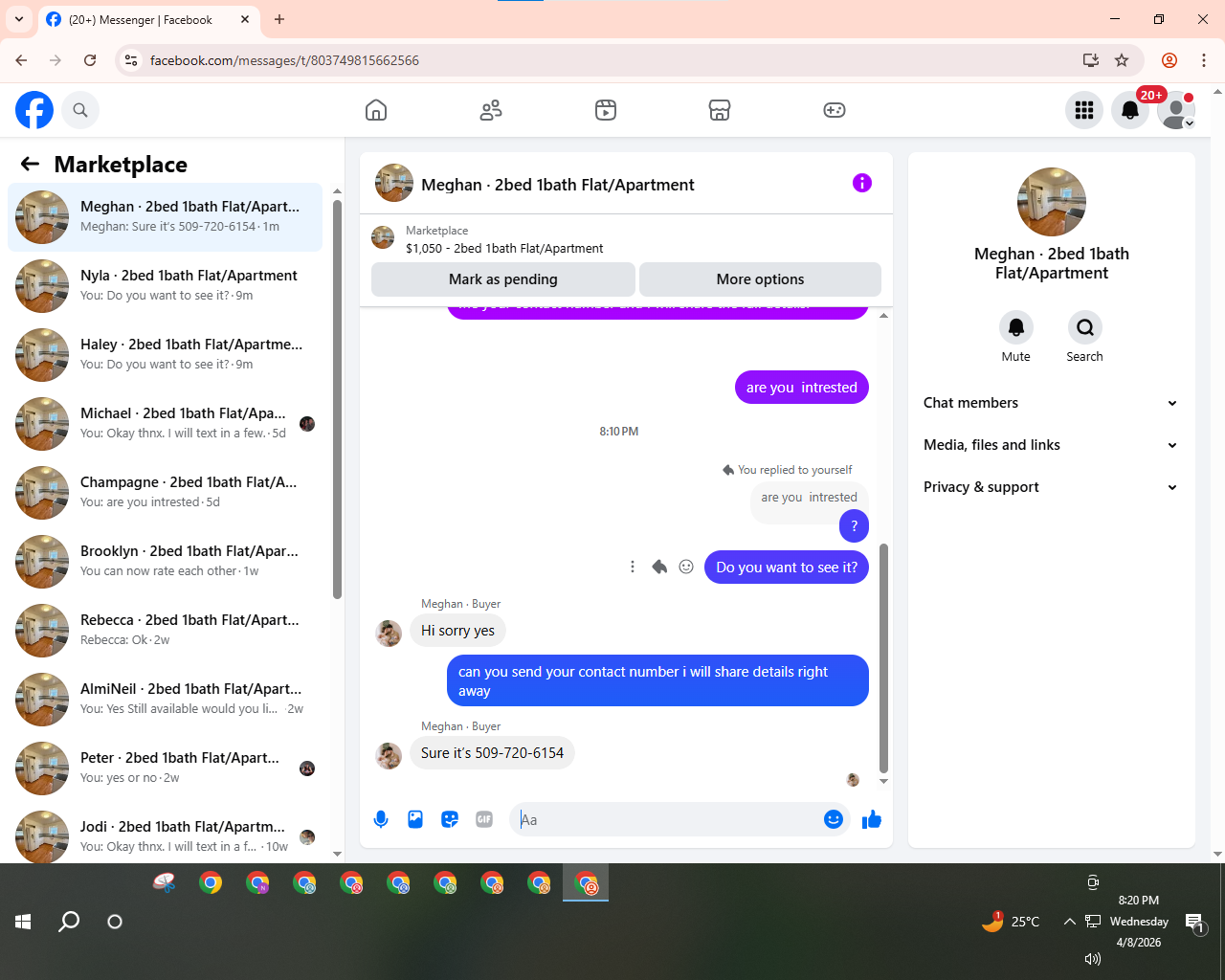Viewport: 1225px width, 980px height.
Task: Open Brooklyn conversation in the chat list
Action: (x=165, y=562)
